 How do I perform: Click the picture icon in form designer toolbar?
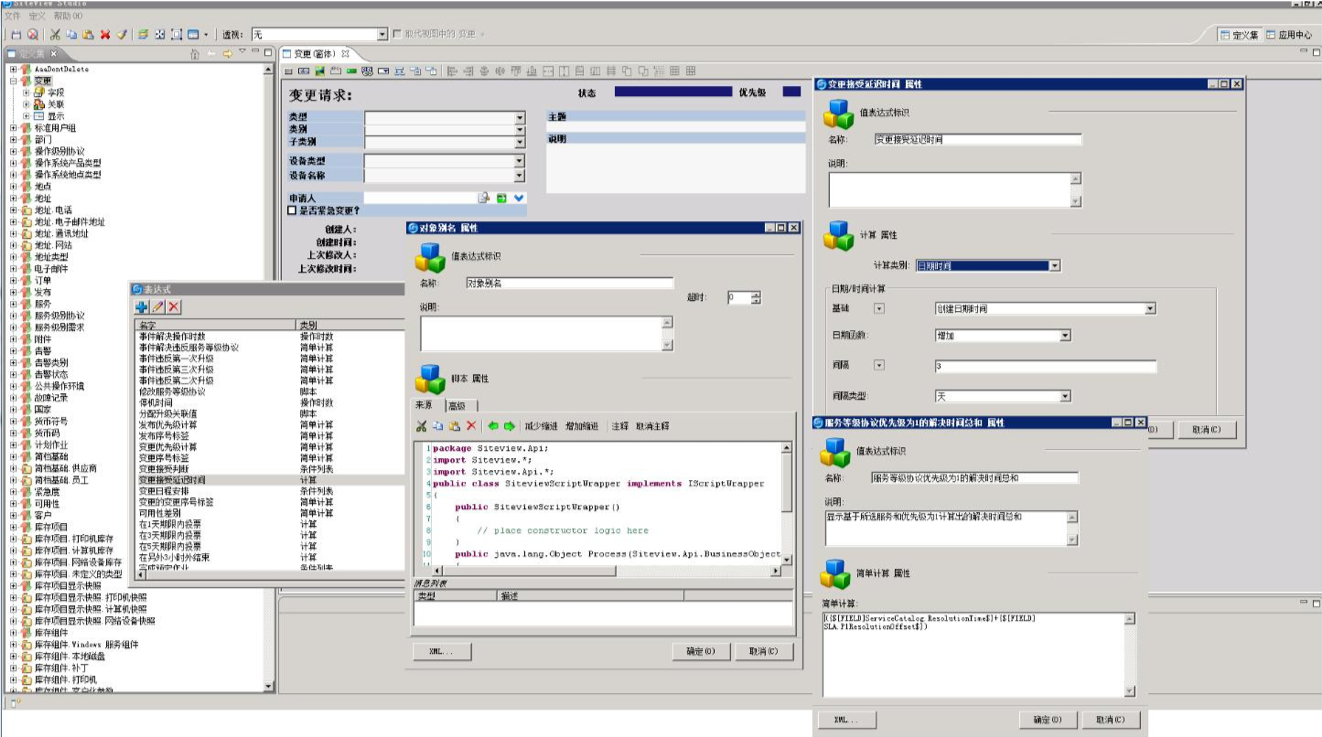321,71
